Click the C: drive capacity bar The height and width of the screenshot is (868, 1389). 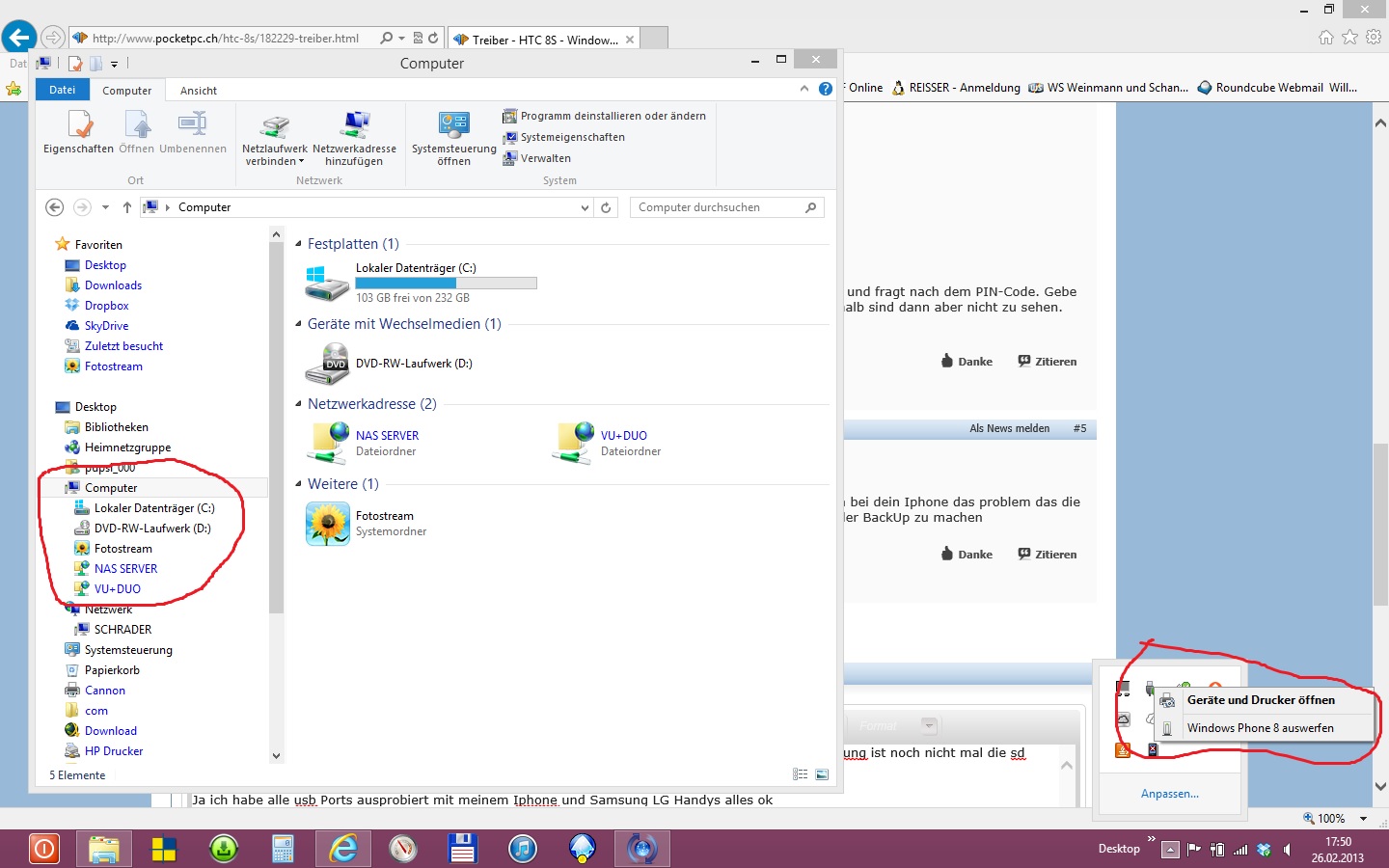(446, 284)
